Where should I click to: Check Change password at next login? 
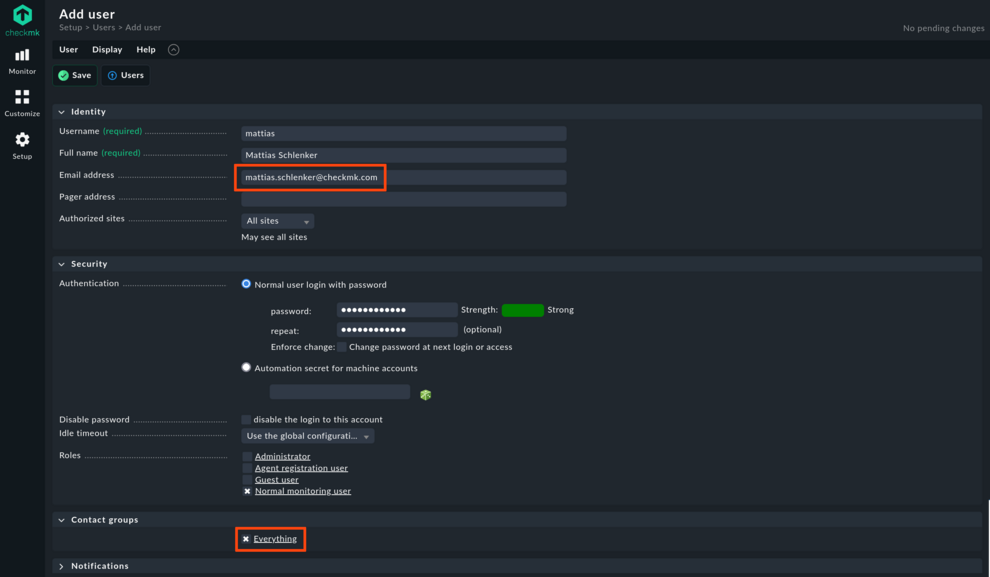(341, 347)
